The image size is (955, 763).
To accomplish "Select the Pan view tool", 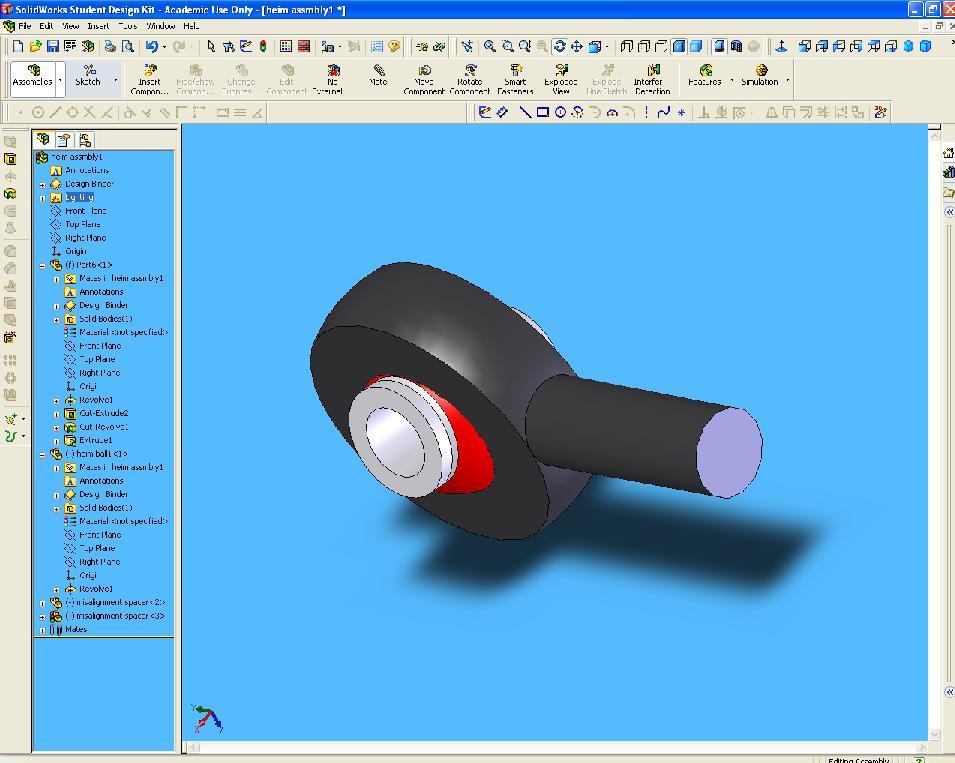I will point(577,46).
